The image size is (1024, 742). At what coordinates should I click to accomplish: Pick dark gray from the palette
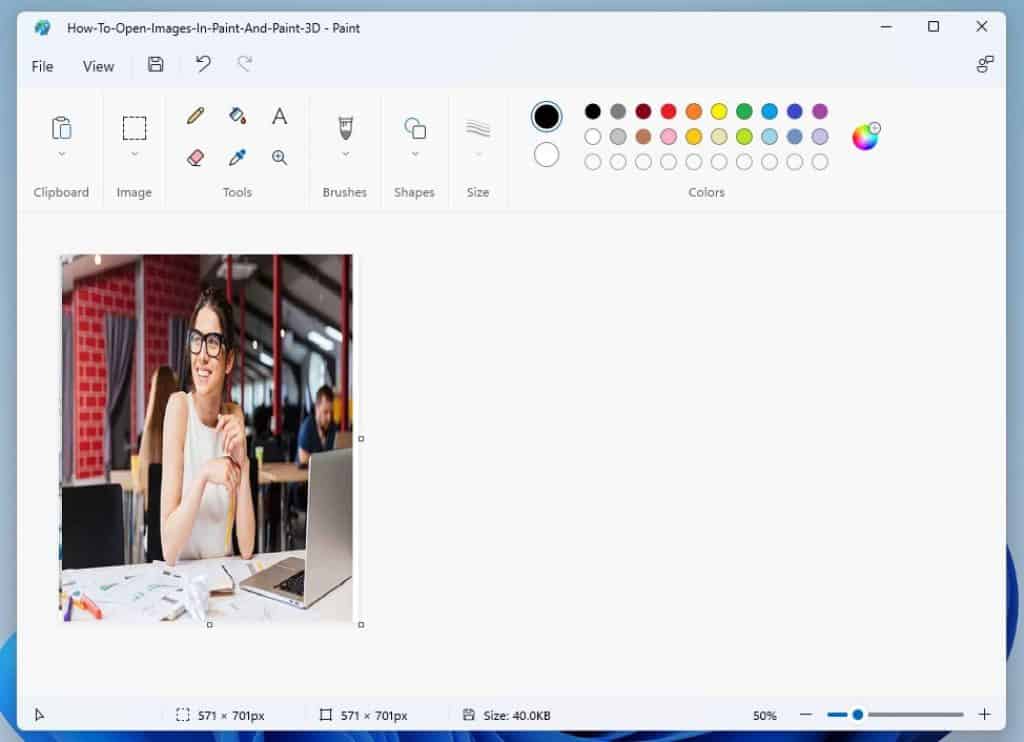[x=618, y=111]
